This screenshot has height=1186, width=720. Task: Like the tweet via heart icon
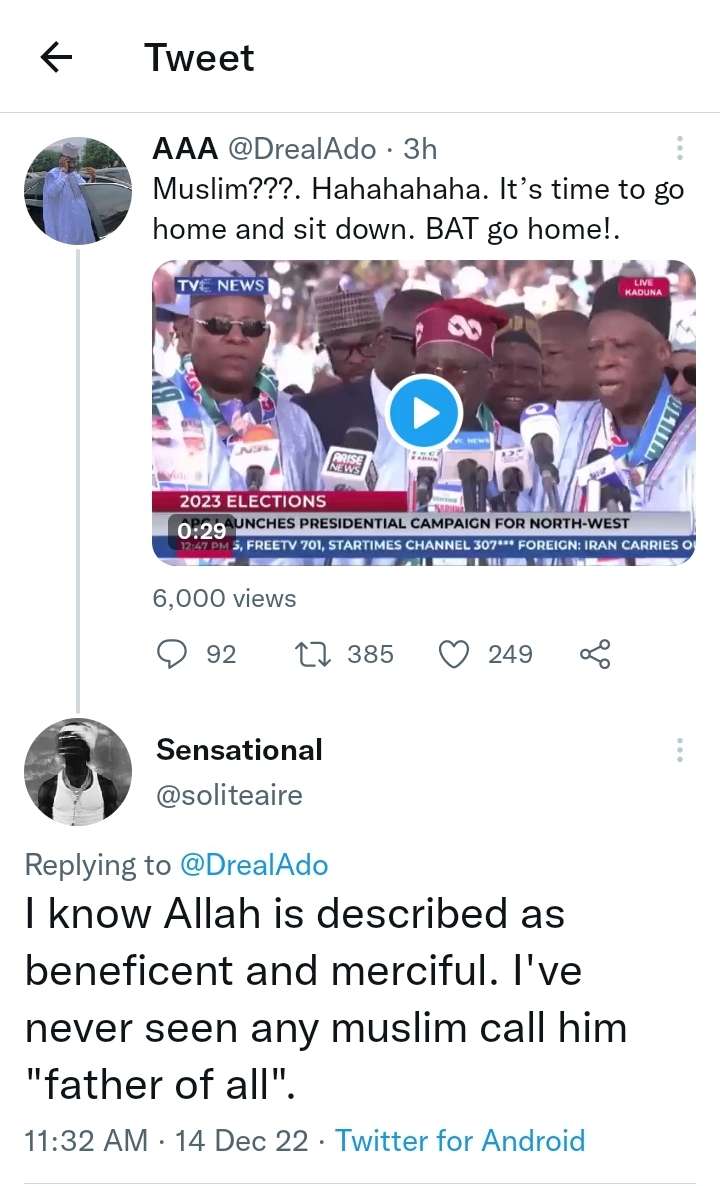pyautogui.click(x=455, y=654)
